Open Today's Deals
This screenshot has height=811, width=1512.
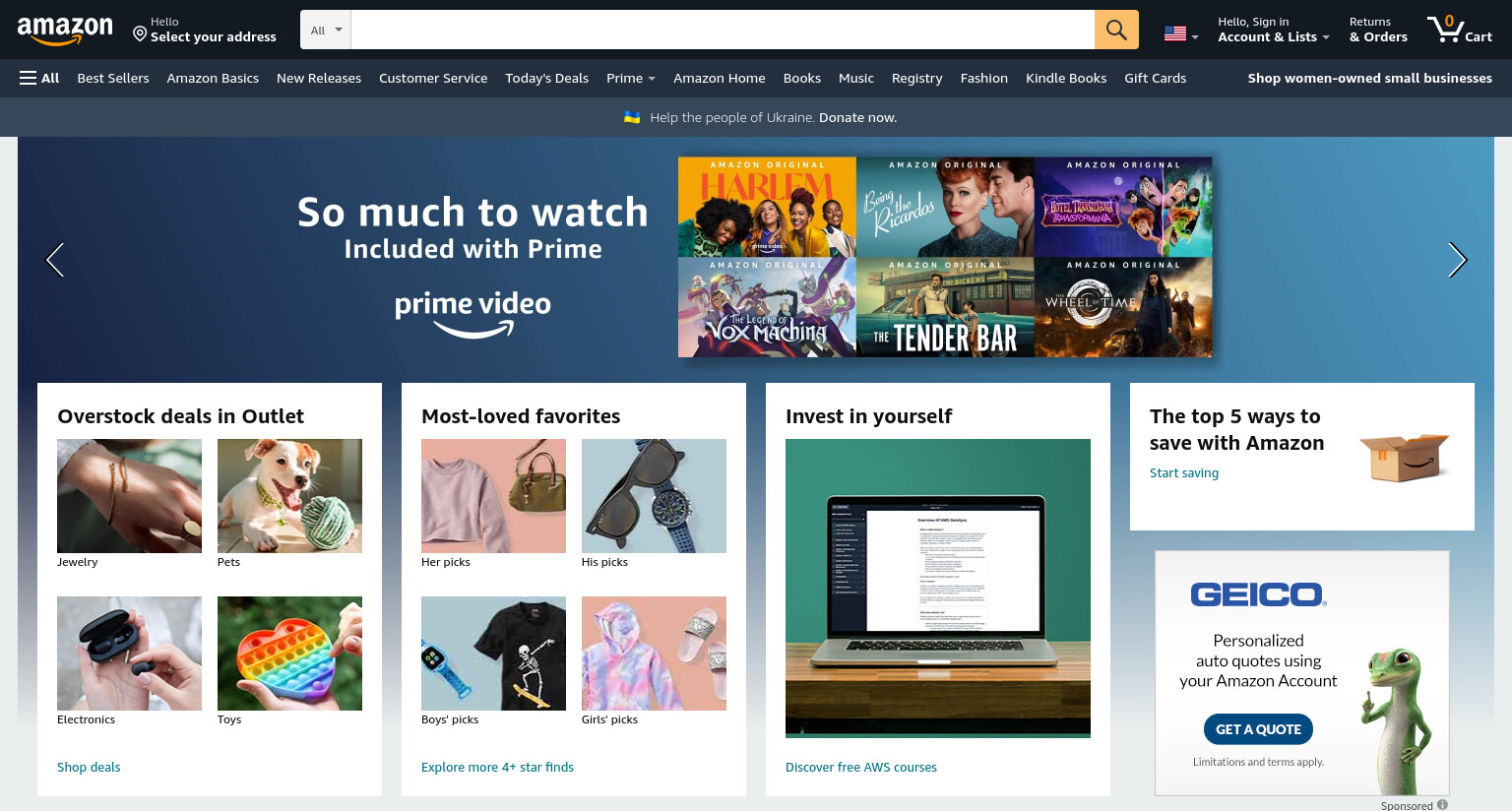point(546,78)
